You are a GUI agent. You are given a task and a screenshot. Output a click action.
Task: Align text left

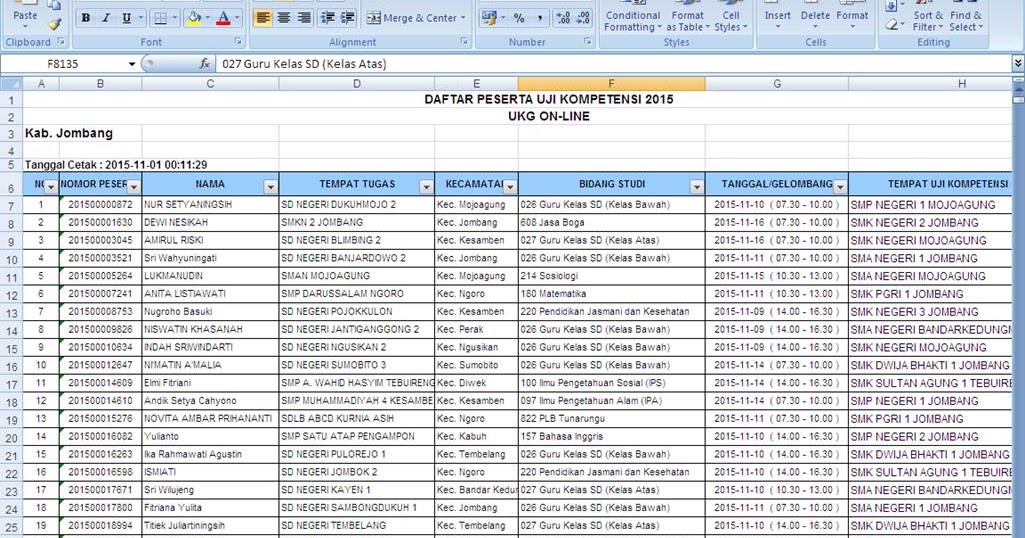point(263,18)
